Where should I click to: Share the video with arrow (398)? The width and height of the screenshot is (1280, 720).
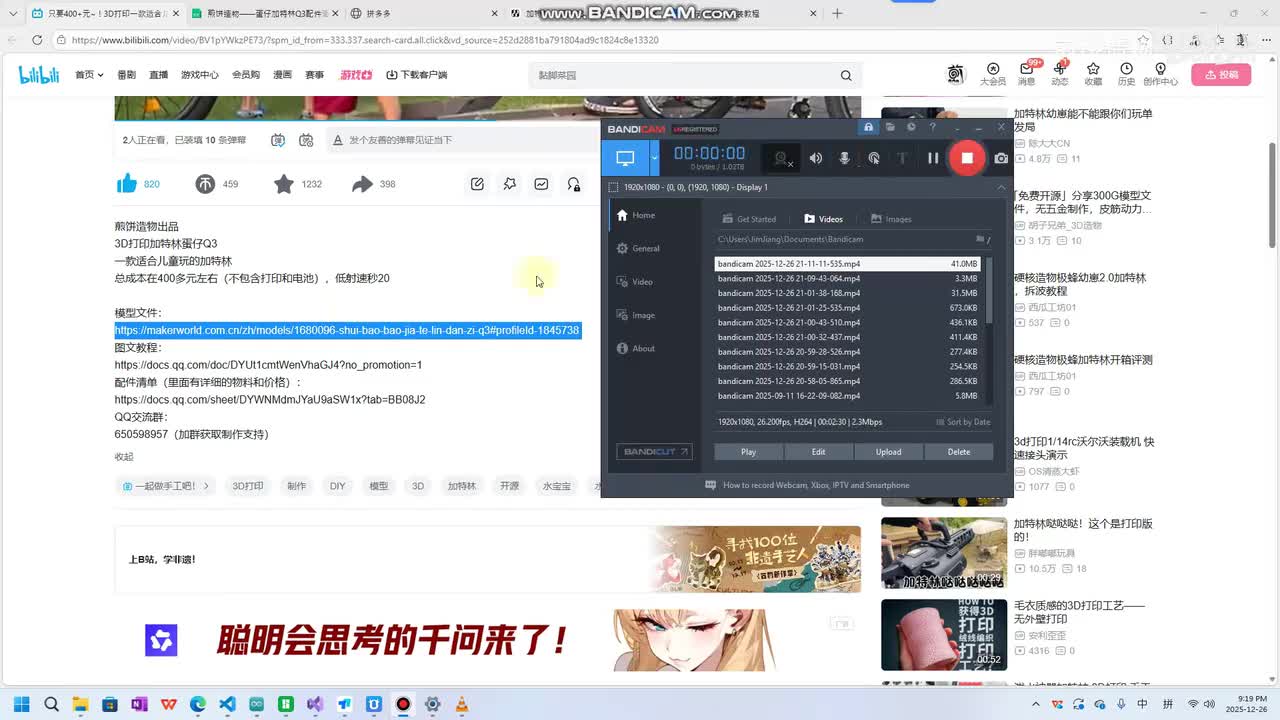pyautogui.click(x=373, y=184)
